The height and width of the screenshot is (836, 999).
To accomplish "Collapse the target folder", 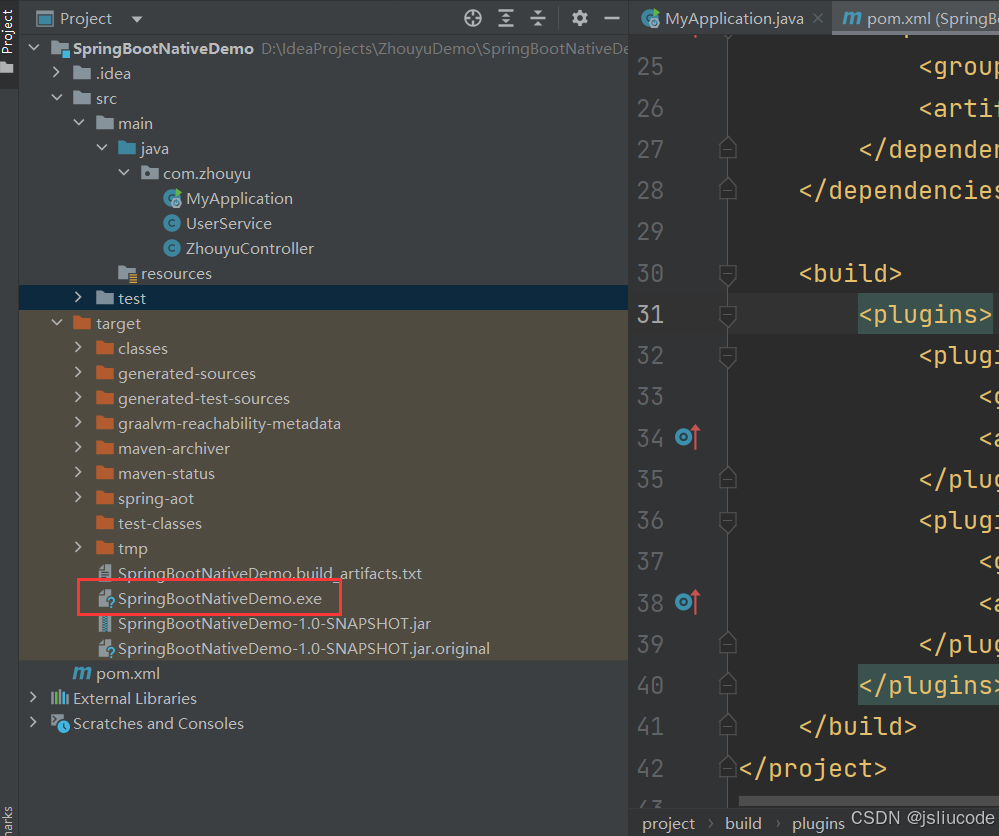I will point(57,323).
